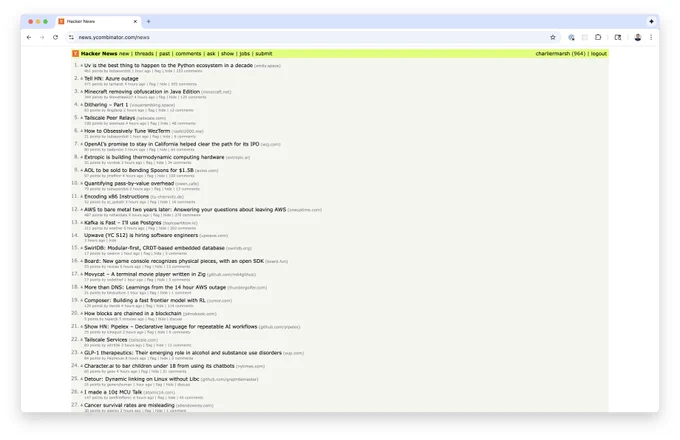Image resolution: width=680 pixels, height=440 pixels.
Task: Upvote the Extropic thermodynamic computing story
Action: (81, 157)
